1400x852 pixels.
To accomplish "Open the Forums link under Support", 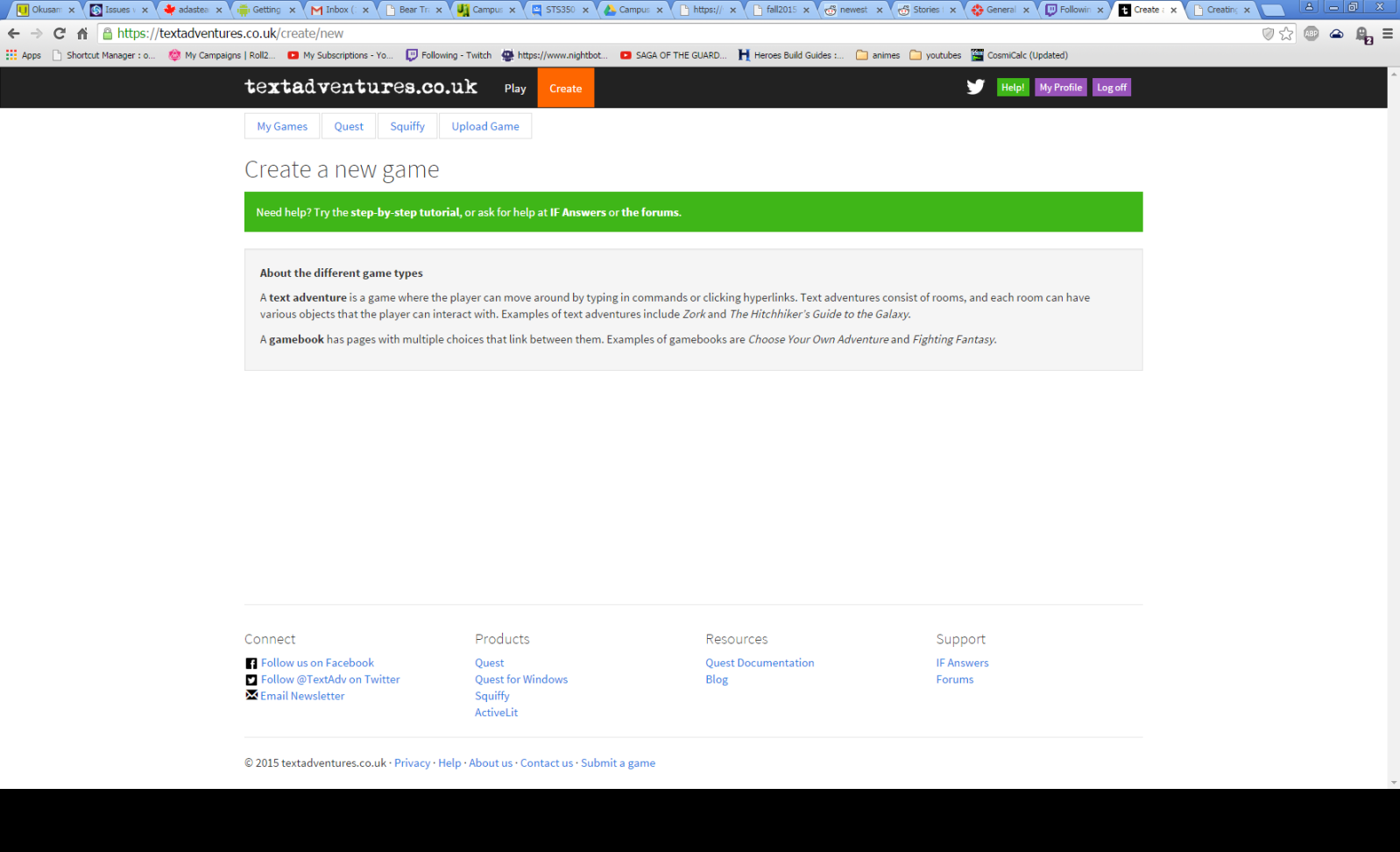I will pos(954,679).
